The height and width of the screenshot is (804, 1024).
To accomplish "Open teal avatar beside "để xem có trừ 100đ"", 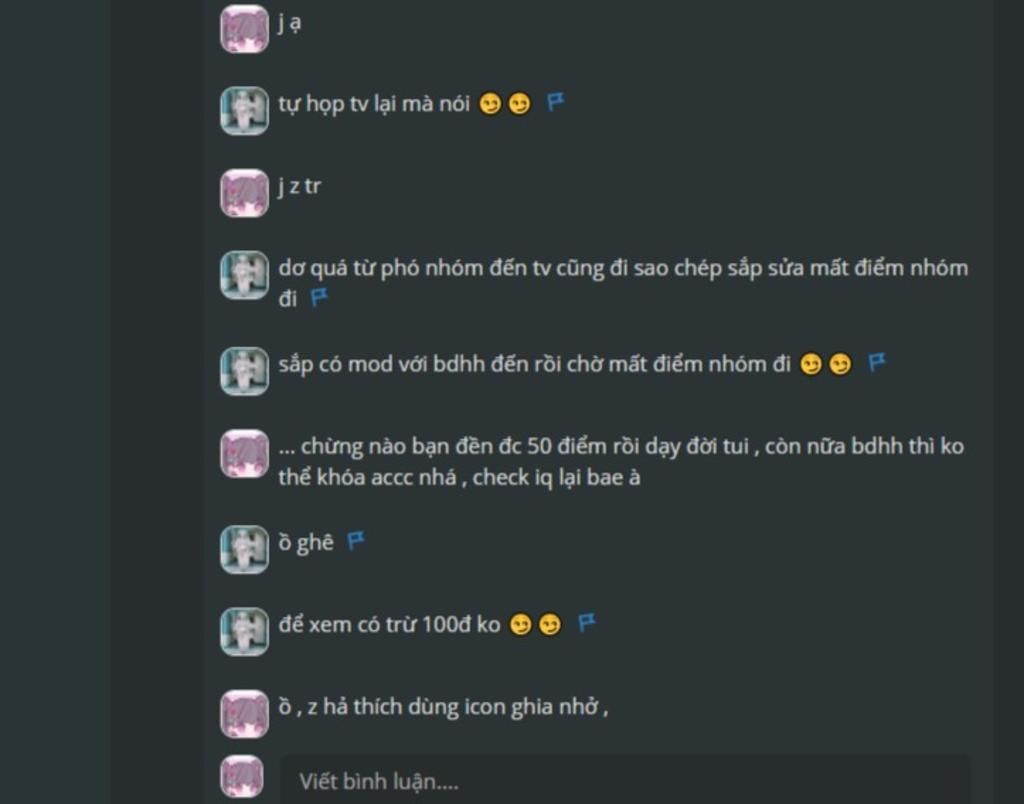I will 244,632.
